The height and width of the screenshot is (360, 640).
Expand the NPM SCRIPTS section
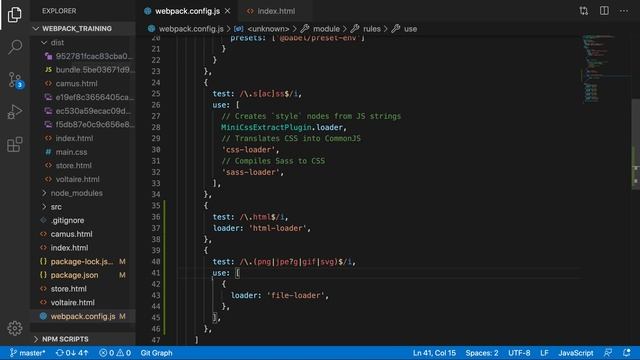[83, 339]
